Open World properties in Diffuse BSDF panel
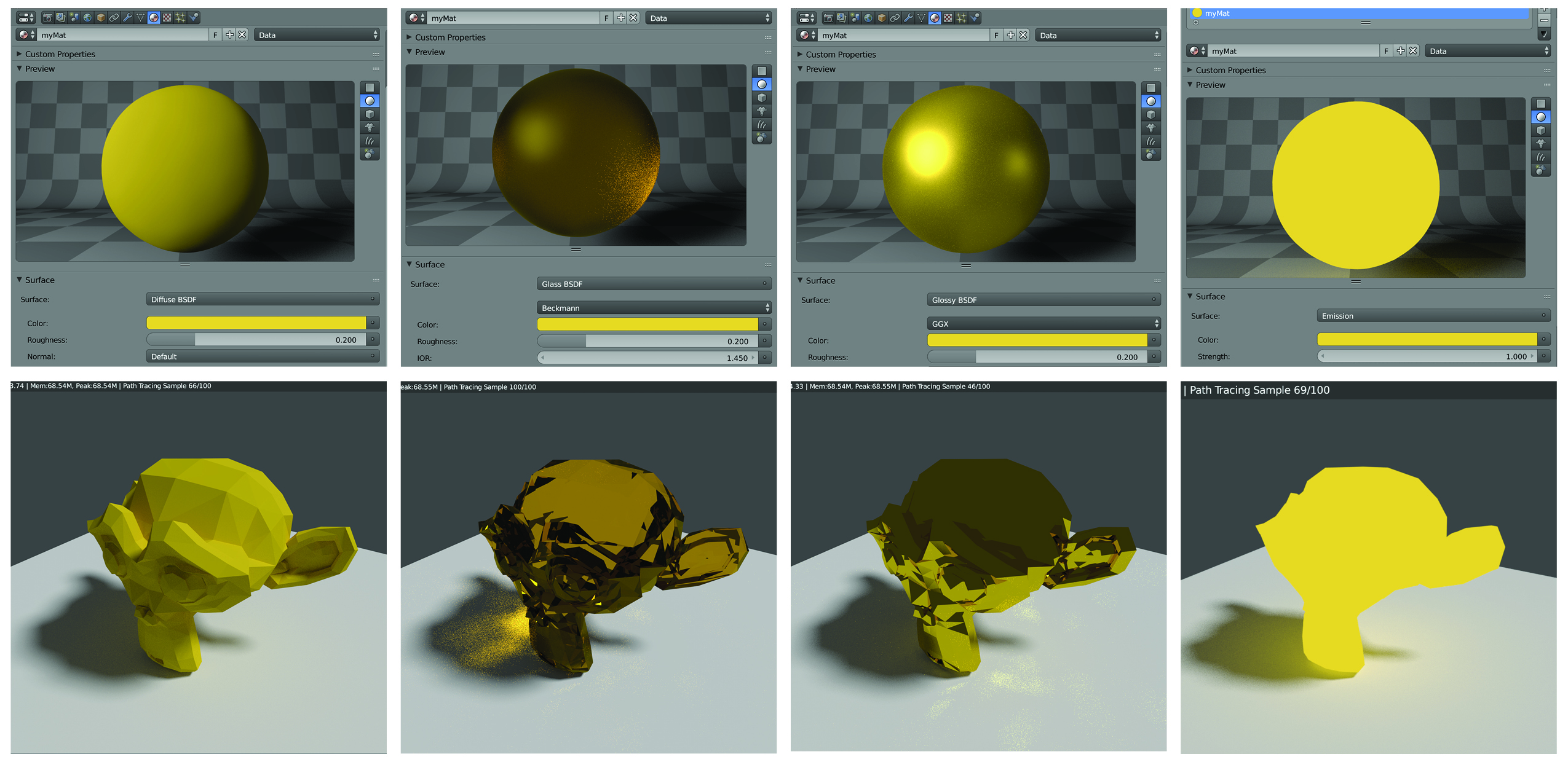 (x=87, y=18)
